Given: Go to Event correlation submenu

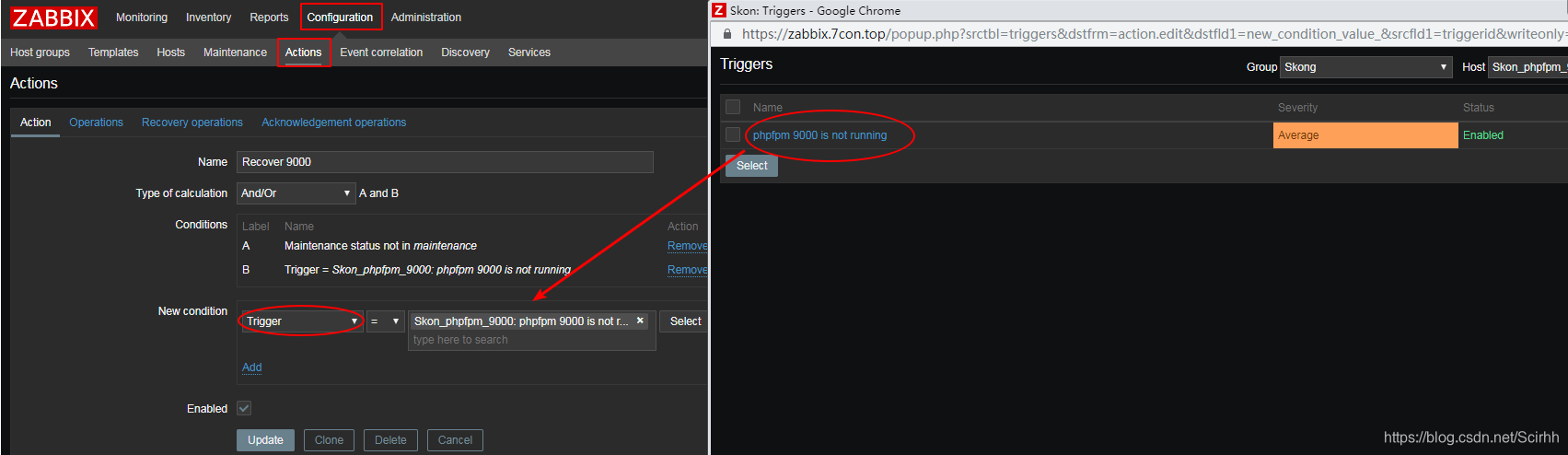Looking at the screenshot, I should [381, 52].
